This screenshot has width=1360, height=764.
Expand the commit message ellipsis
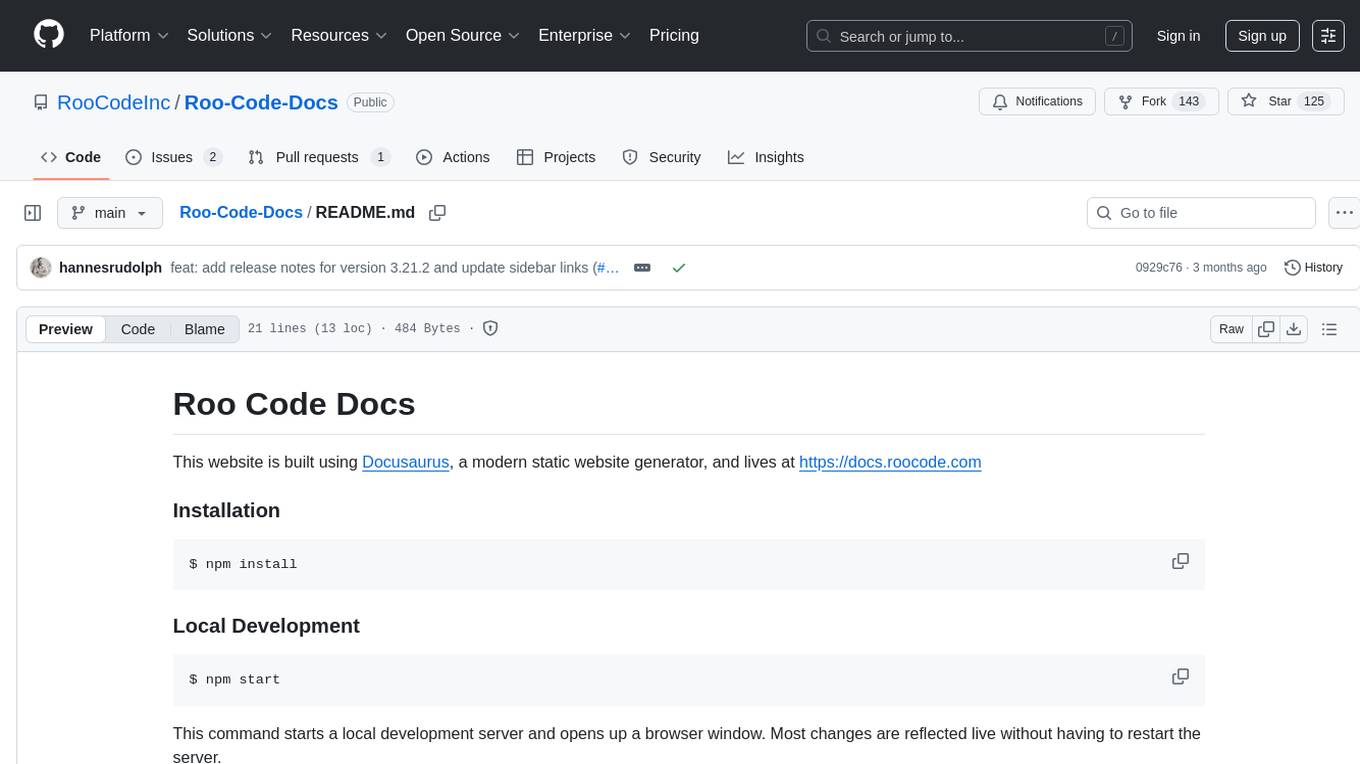[643, 268]
